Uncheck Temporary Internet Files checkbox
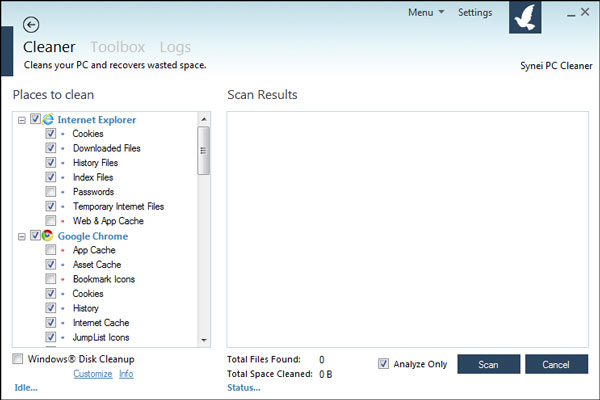 tap(51, 206)
